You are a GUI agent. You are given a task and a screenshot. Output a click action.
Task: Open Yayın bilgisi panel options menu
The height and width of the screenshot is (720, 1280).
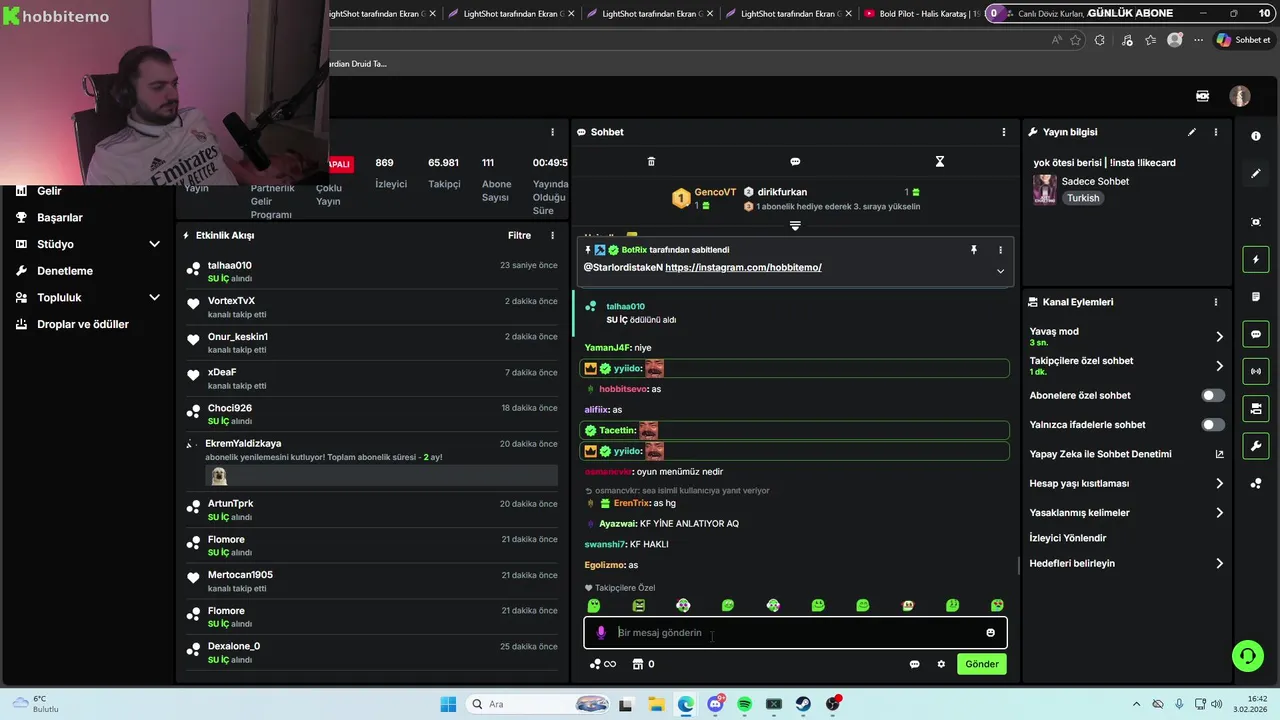click(x=1216, y=132)
